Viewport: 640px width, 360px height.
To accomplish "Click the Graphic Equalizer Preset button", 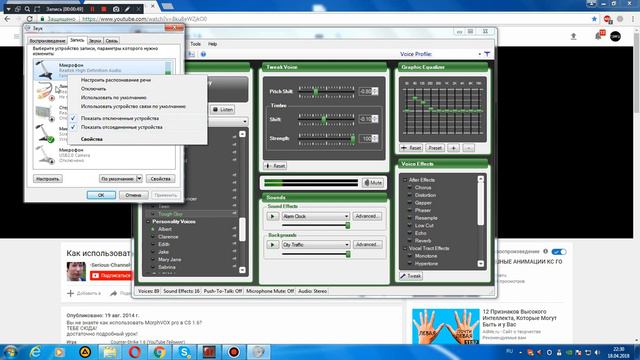I will pos(435,148).
